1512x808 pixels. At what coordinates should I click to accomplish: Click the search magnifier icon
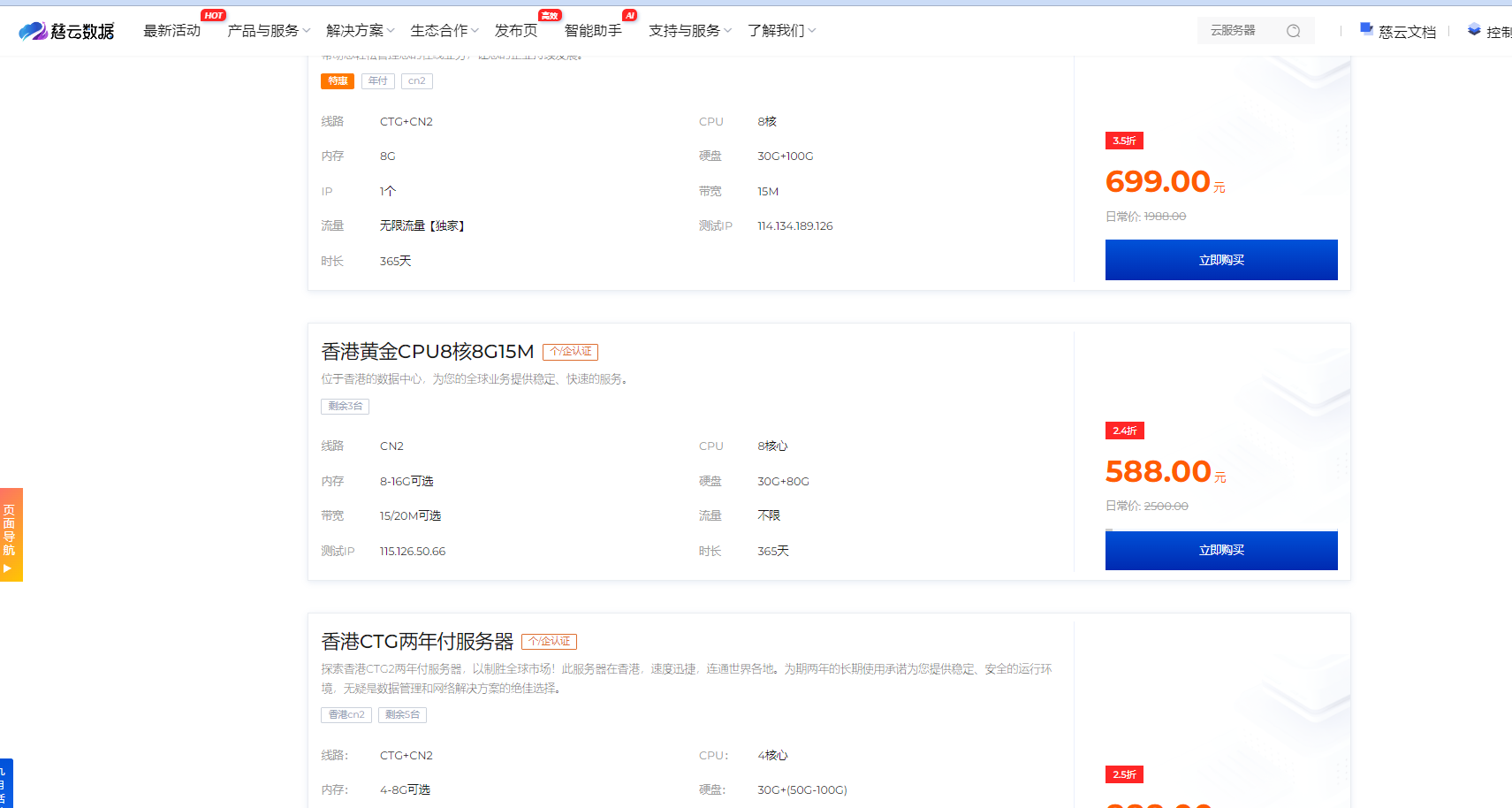coord(1293,31)
